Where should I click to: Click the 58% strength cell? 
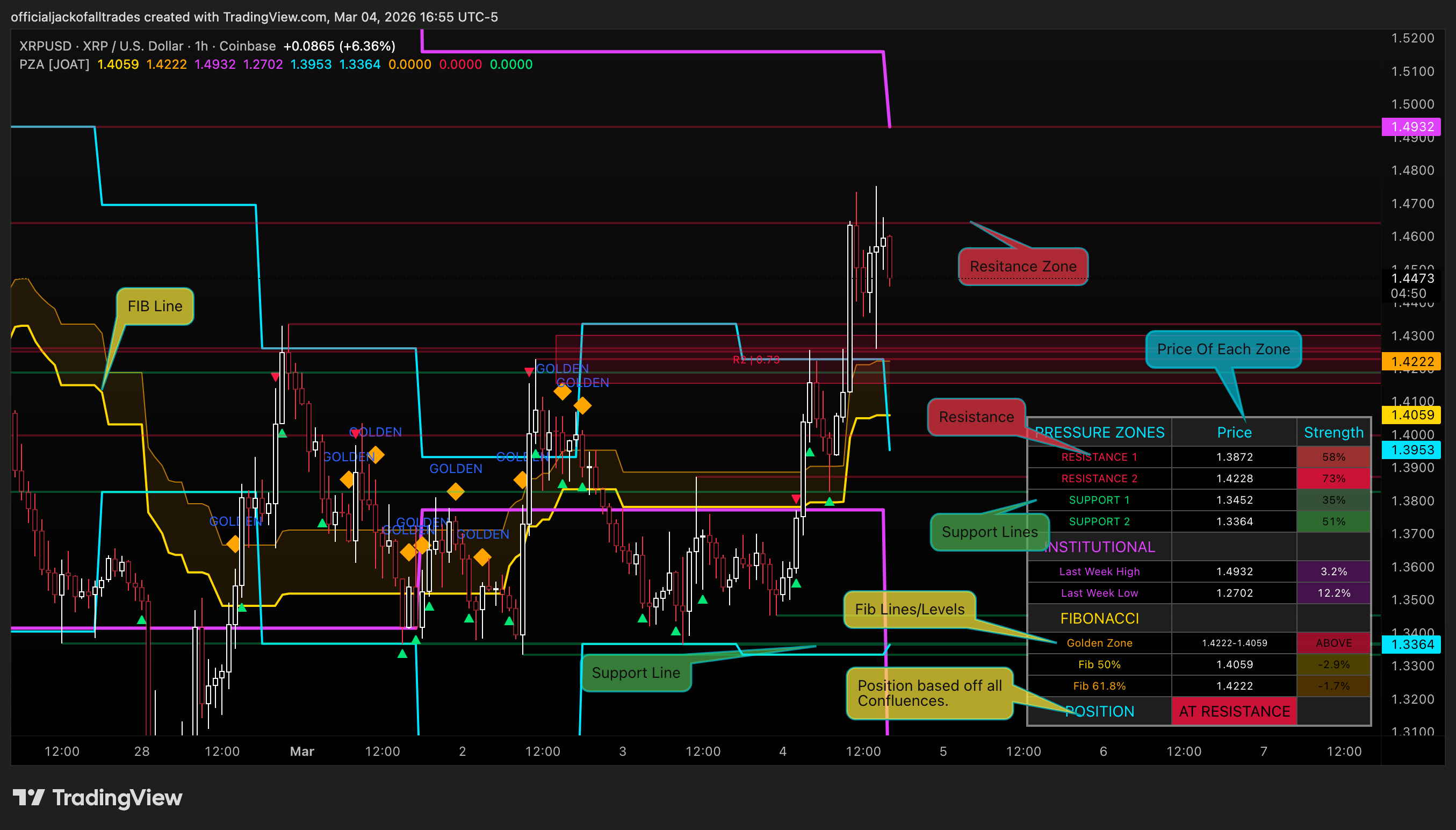(1334, 457)
